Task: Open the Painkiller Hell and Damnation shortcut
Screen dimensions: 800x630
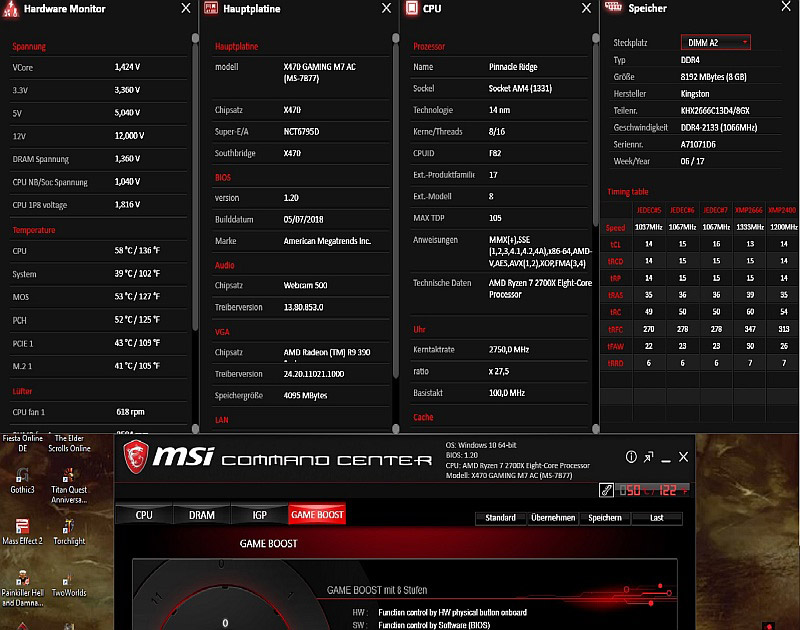Action: (x=22, y=588)
